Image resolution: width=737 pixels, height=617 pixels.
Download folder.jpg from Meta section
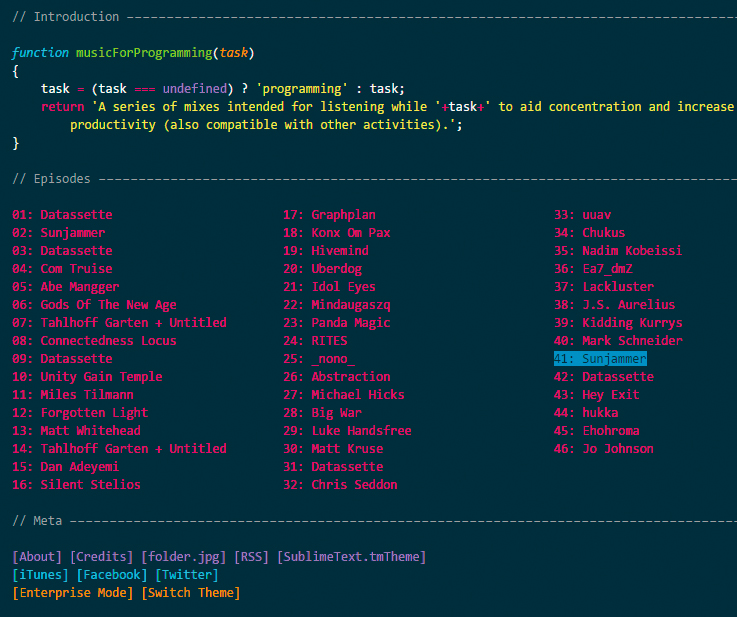point(183,557)
